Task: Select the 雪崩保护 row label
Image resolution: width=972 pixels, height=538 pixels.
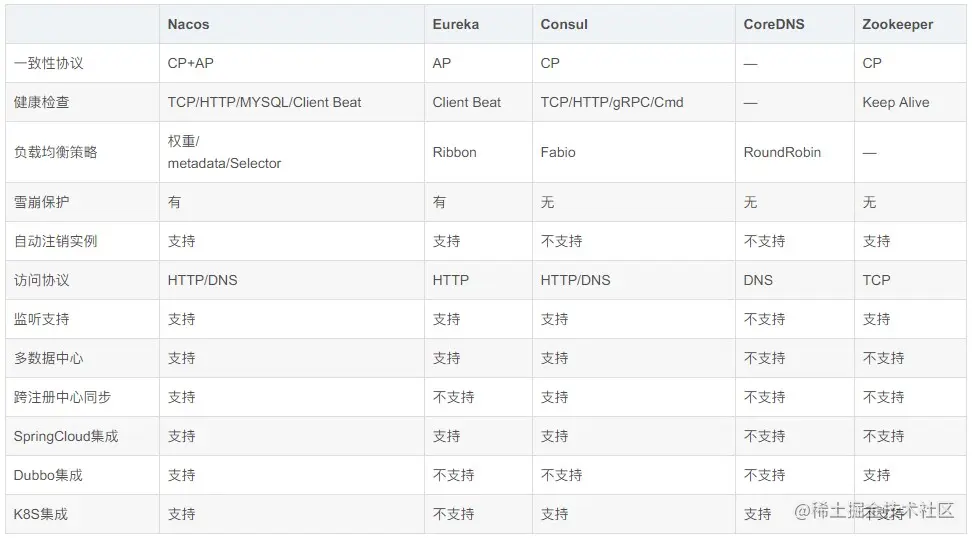Action: click(41, 202)
